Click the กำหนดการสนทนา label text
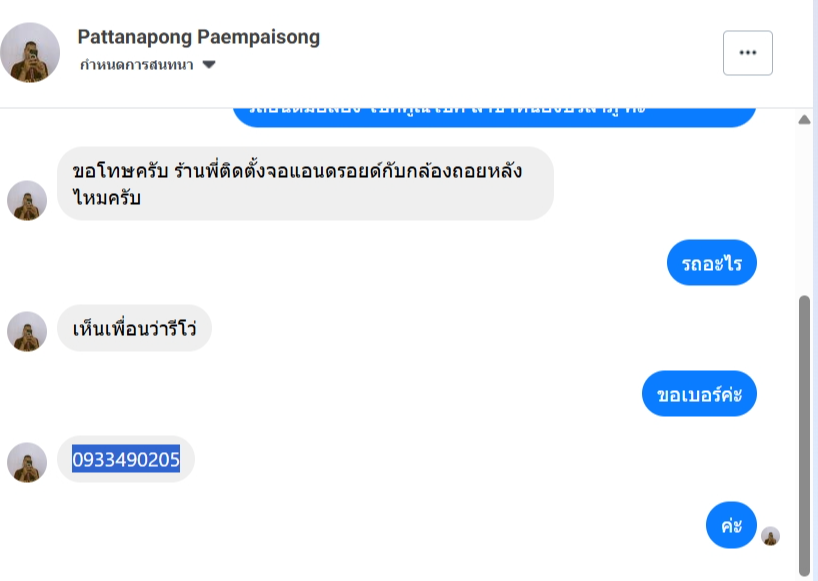The image size is (818, 581). [137, 65]
